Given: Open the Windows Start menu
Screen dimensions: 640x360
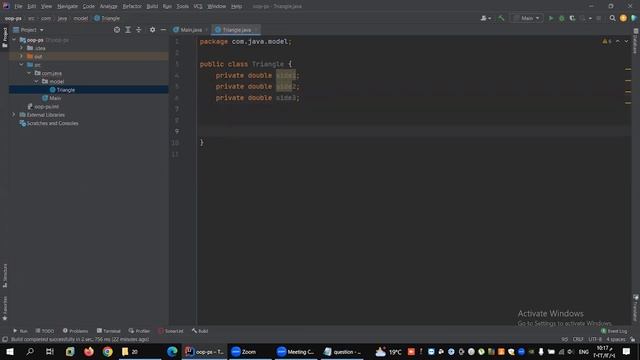Looking at the screenshot, I should (10, 351).
